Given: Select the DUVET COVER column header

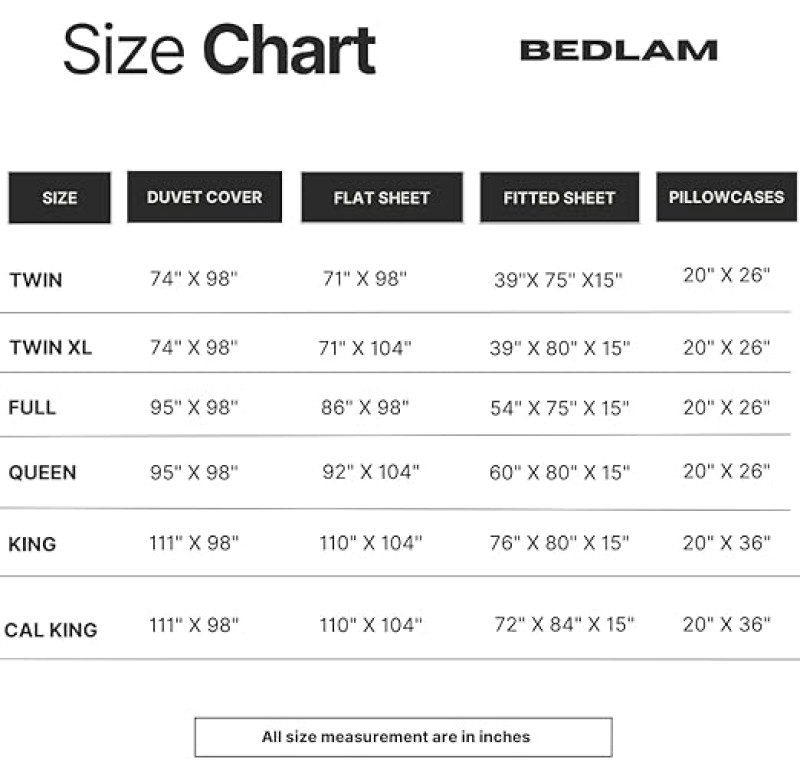Looking at the screenshot, I should click(205, 197).
